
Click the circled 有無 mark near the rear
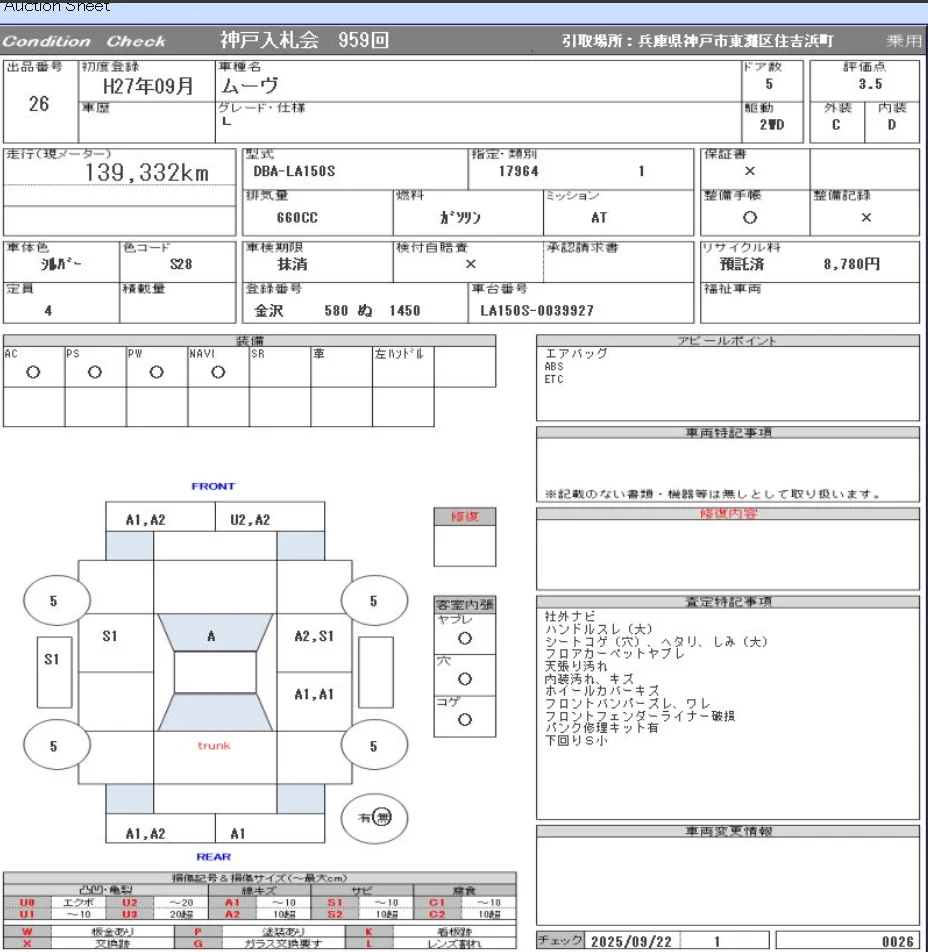click(x=372, y=818)
